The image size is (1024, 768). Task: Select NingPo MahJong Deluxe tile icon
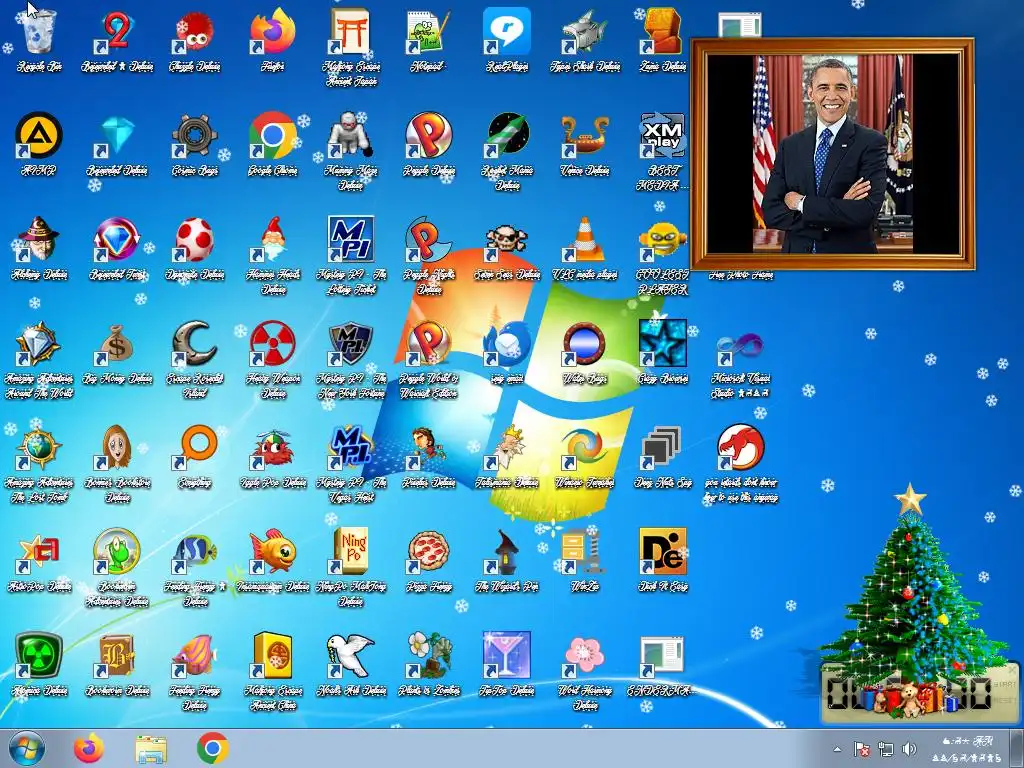[x=351, y=551]
